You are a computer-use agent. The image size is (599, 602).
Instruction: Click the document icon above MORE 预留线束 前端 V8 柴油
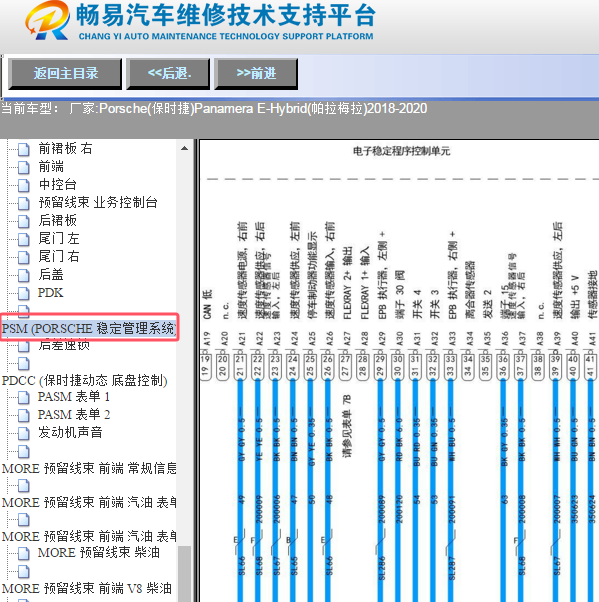pyautogui.click(x=23, y=572)
